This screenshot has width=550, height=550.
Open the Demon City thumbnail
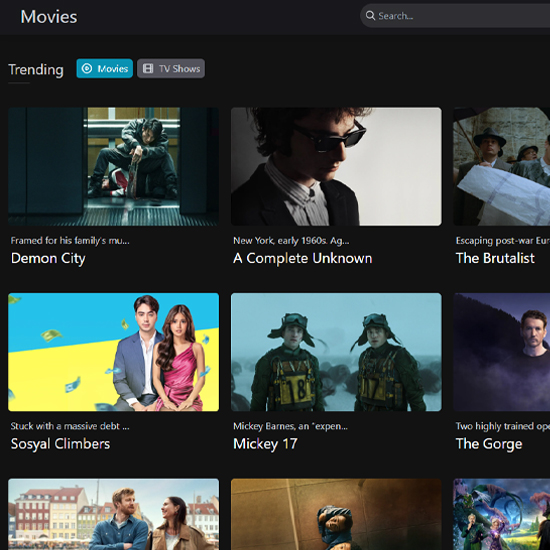[x=113, y=167]
